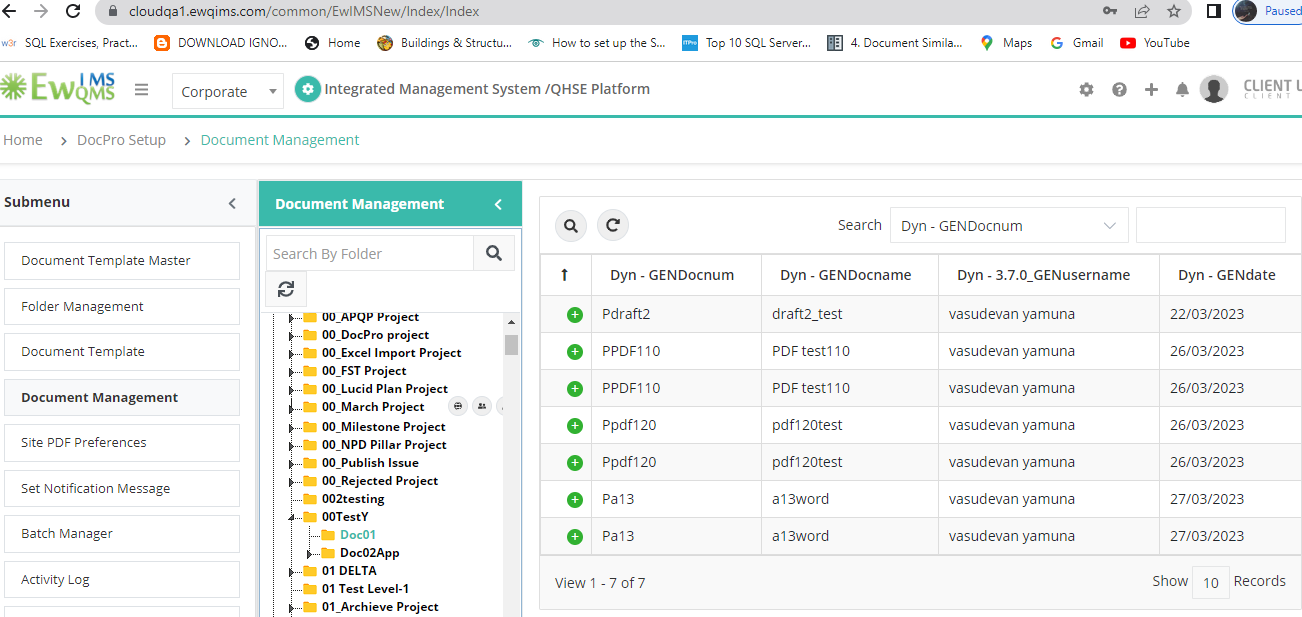Open Folder Management submenu item
Image resolution: width=1302 pixels, height=617 pixels.
[x=122, y=307]
